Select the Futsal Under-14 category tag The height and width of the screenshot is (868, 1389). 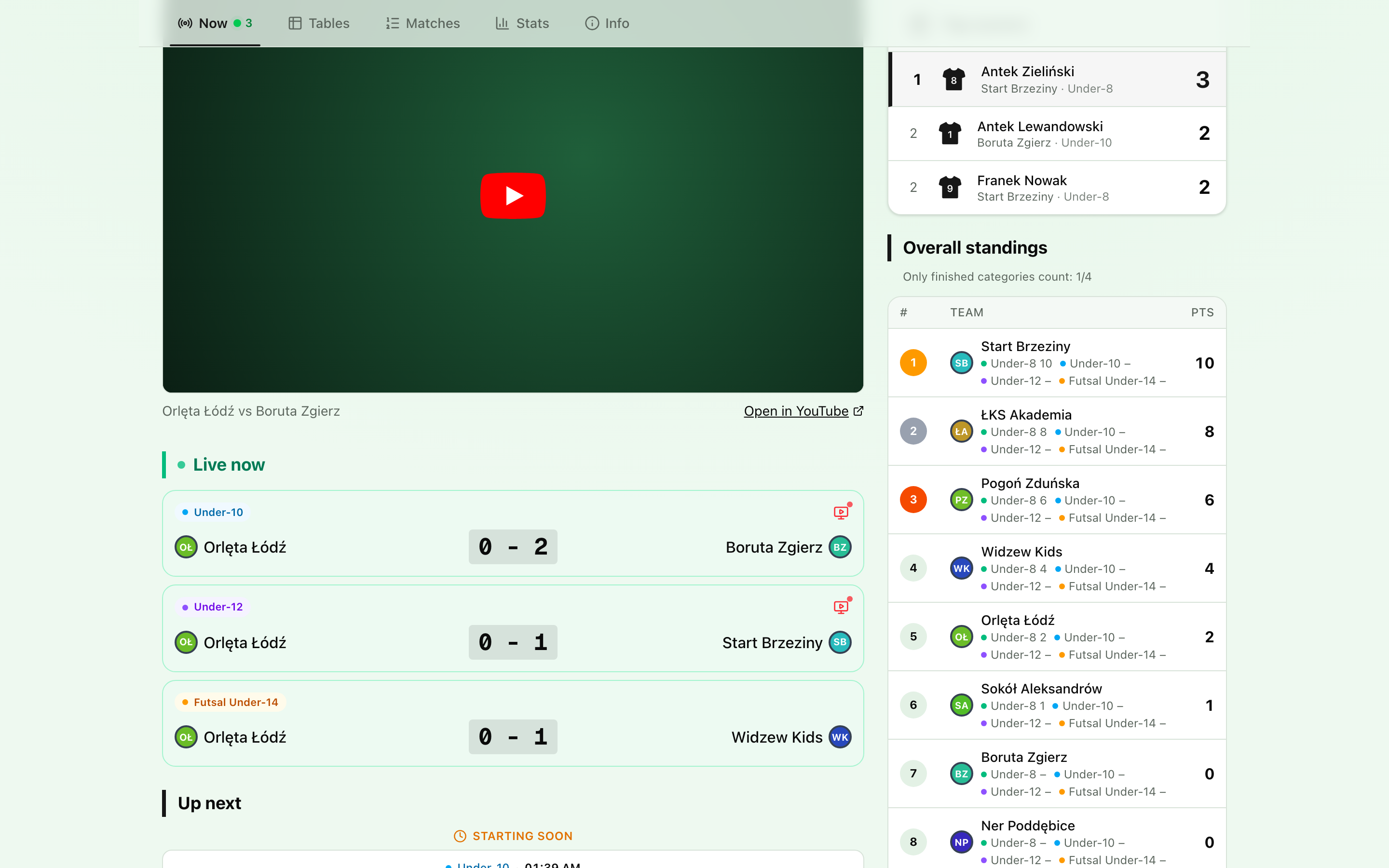[230, 702]
